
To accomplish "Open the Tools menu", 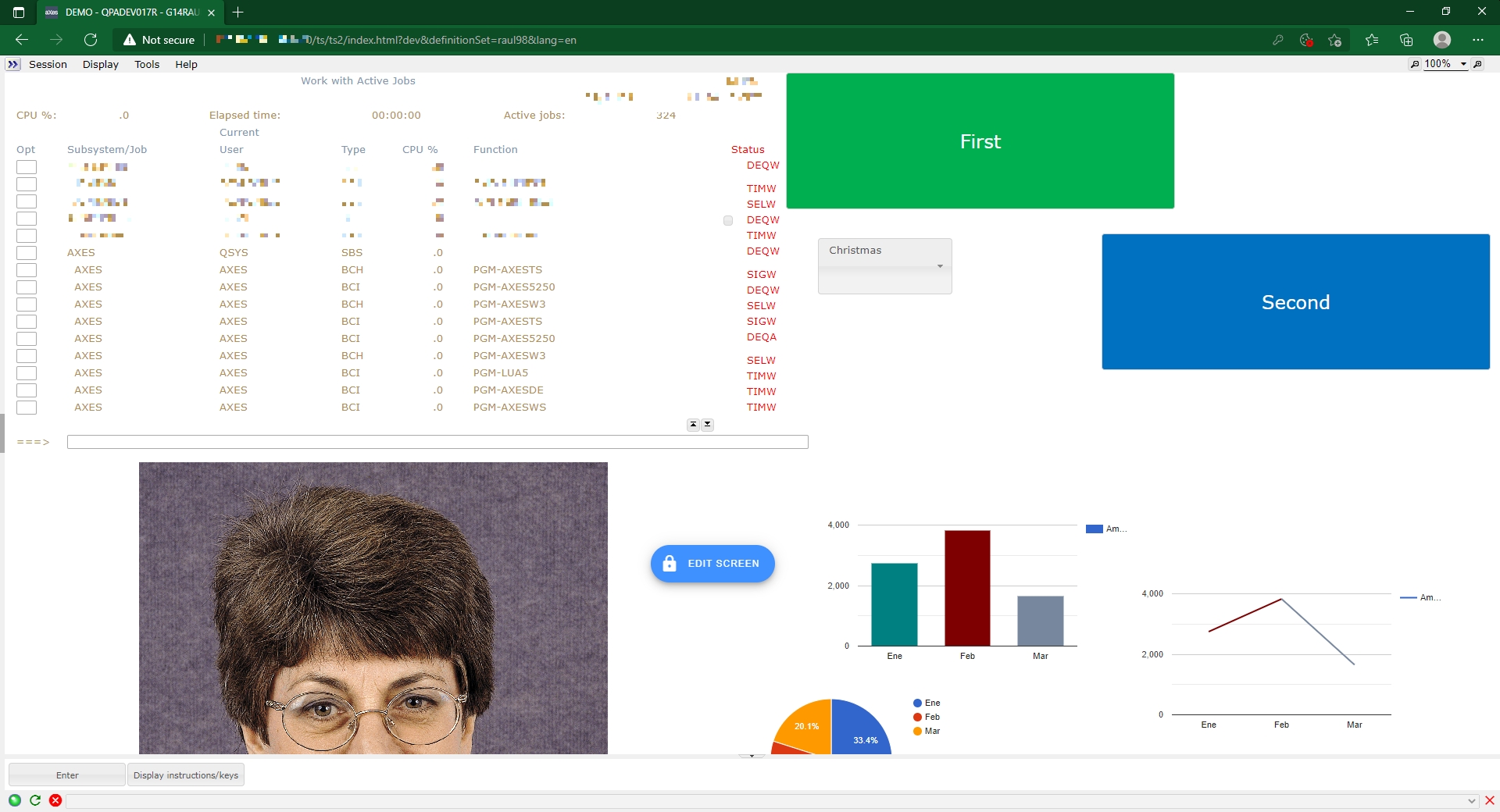I will point(147,64).
